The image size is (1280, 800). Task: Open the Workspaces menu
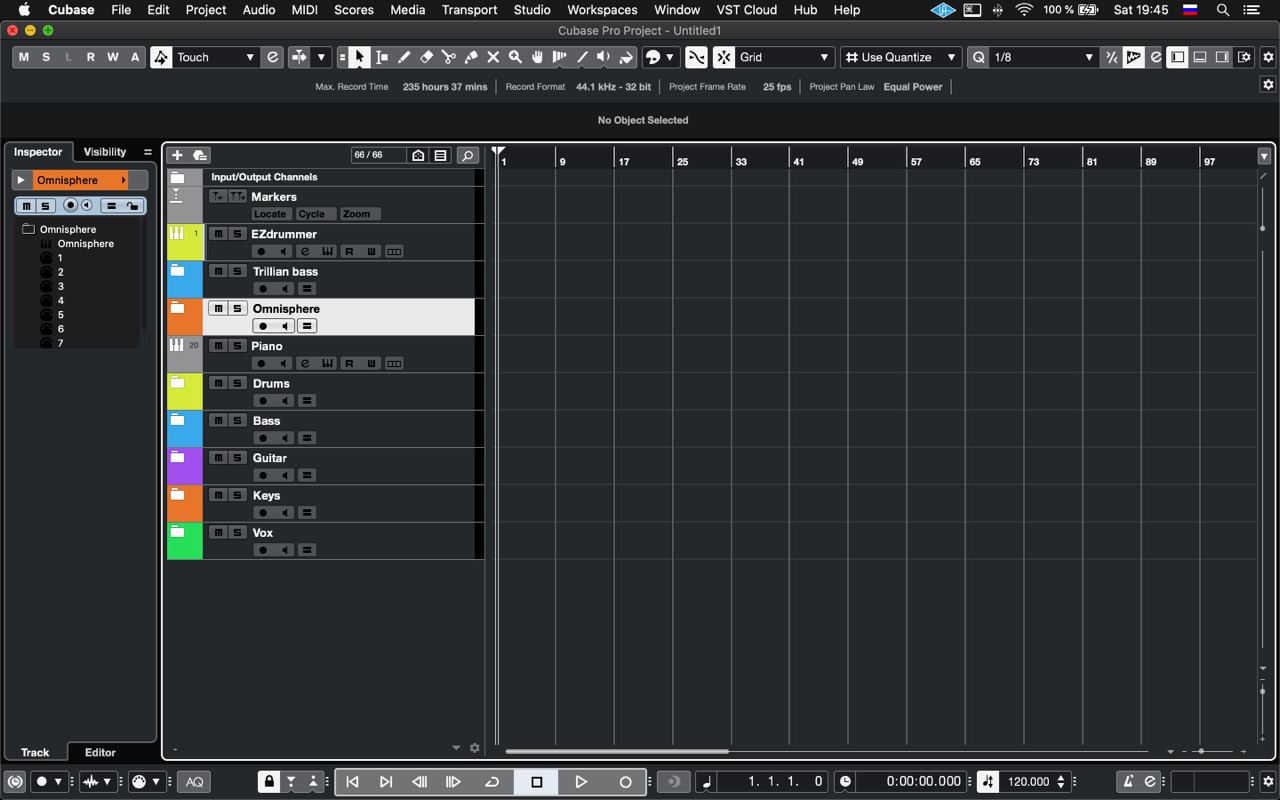(x=602, y=10)
